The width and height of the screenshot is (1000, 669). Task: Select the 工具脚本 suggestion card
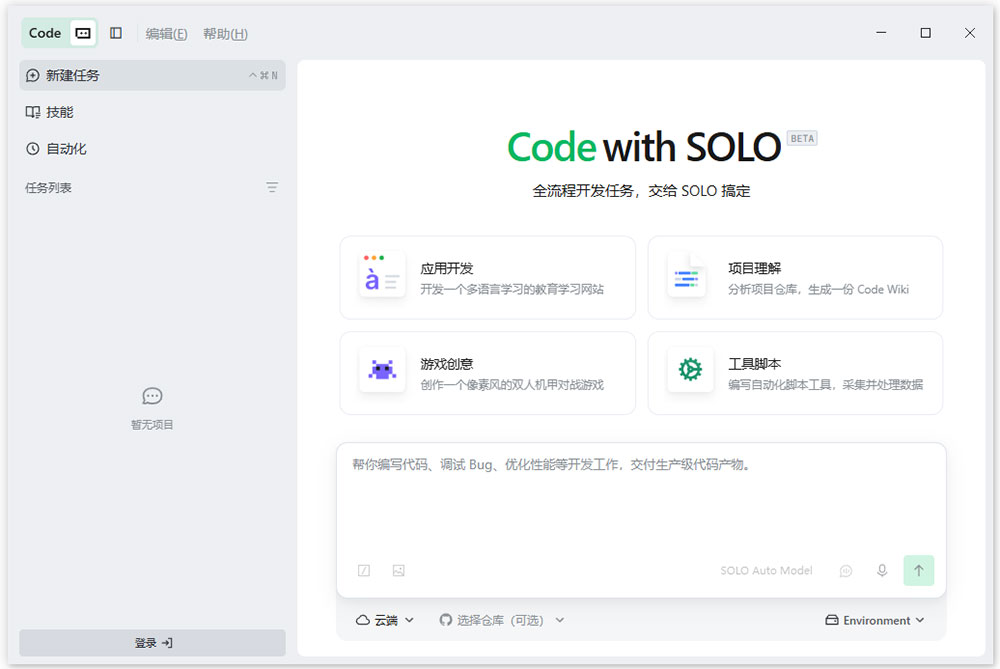click(x=795, y=373)
